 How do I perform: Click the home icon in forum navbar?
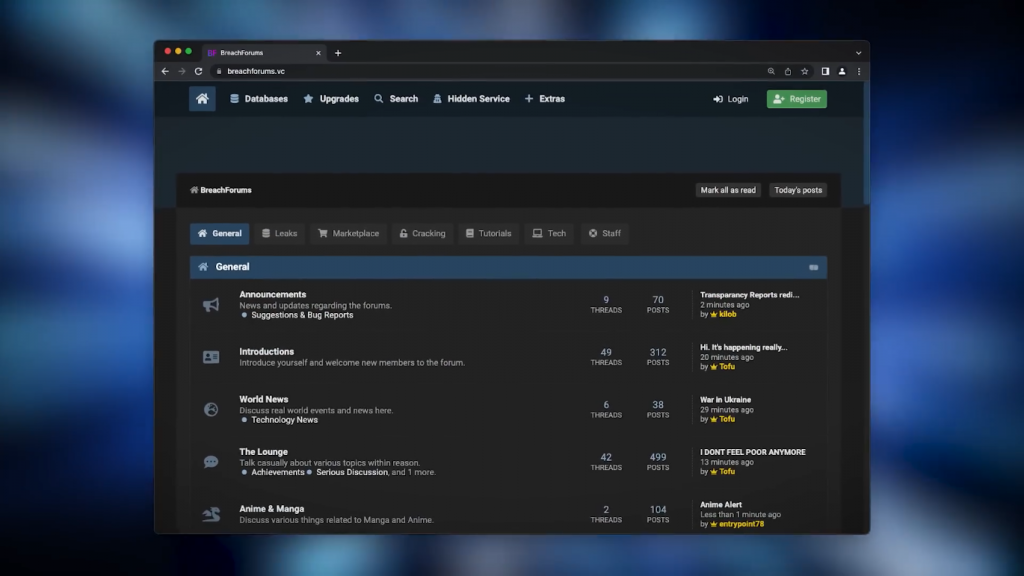click(202, 99)
